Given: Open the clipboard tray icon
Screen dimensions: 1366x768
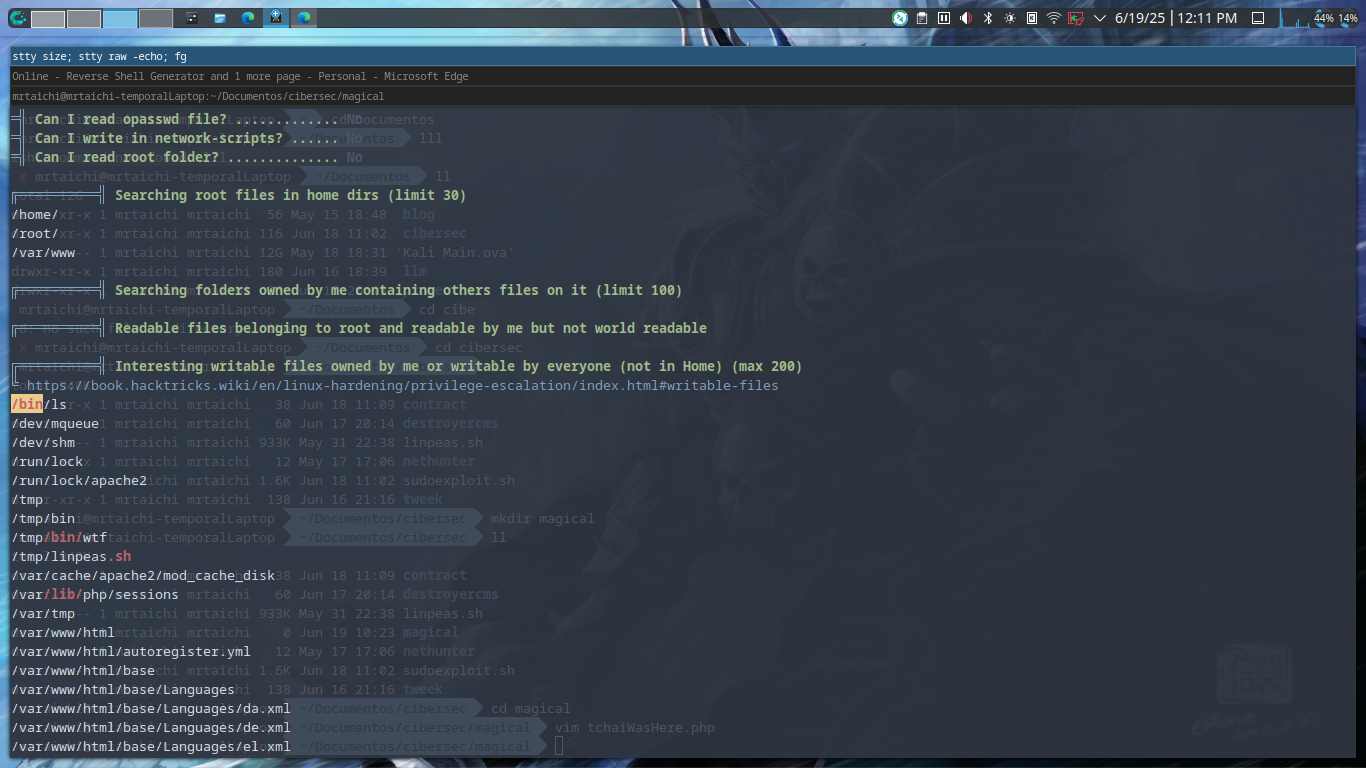Looking at the screenshot, I should point(922,18).
